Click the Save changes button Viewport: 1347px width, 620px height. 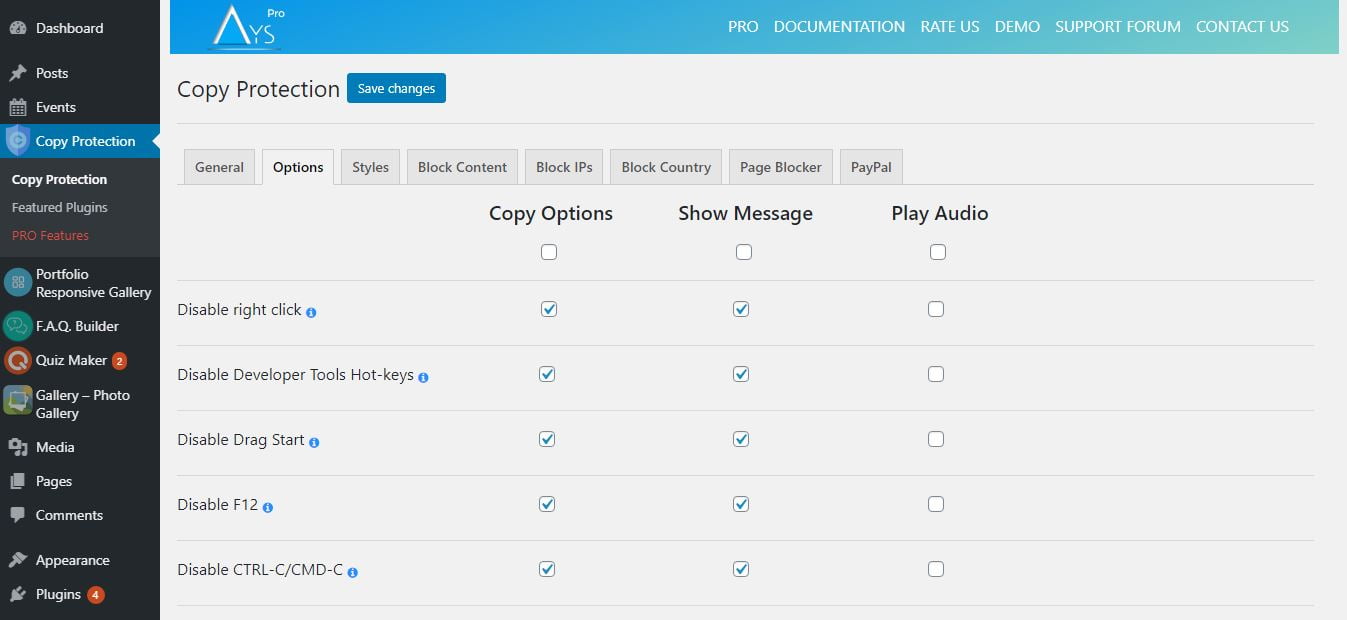click(396, 88)
